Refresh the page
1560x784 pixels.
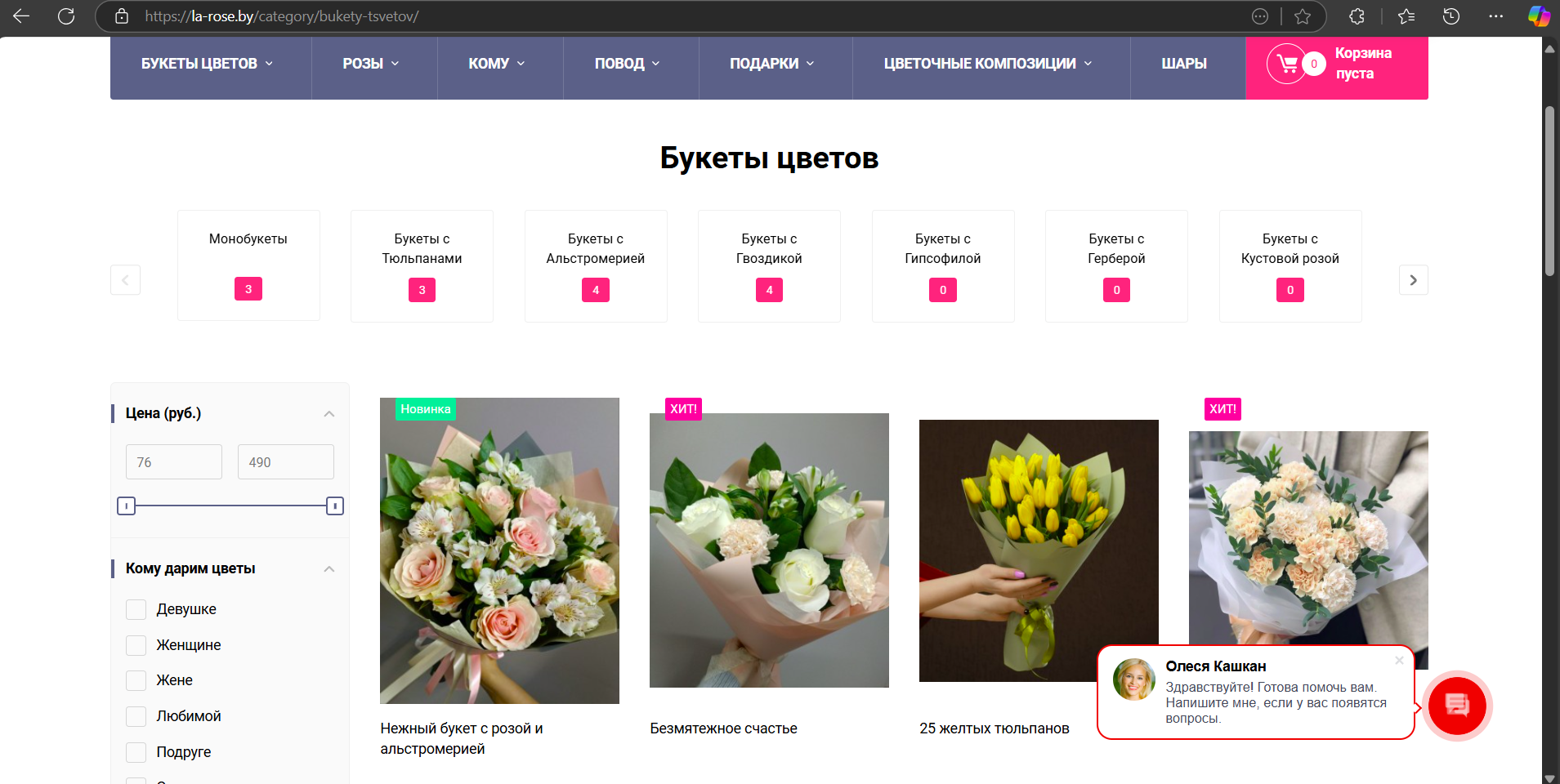click(x=66, y=16)
